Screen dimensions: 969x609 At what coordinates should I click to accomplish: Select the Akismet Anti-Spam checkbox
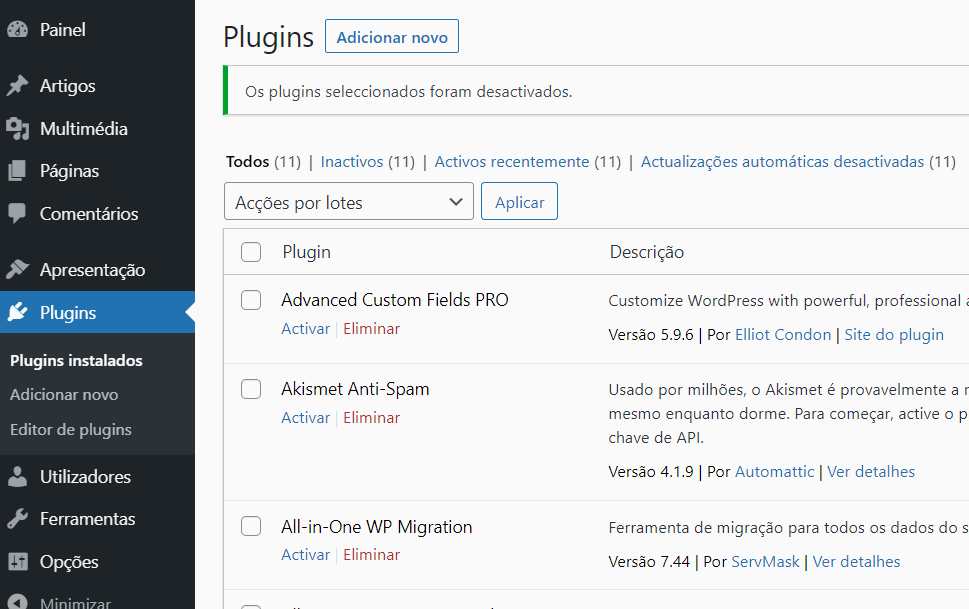click(x=251, y=389)
